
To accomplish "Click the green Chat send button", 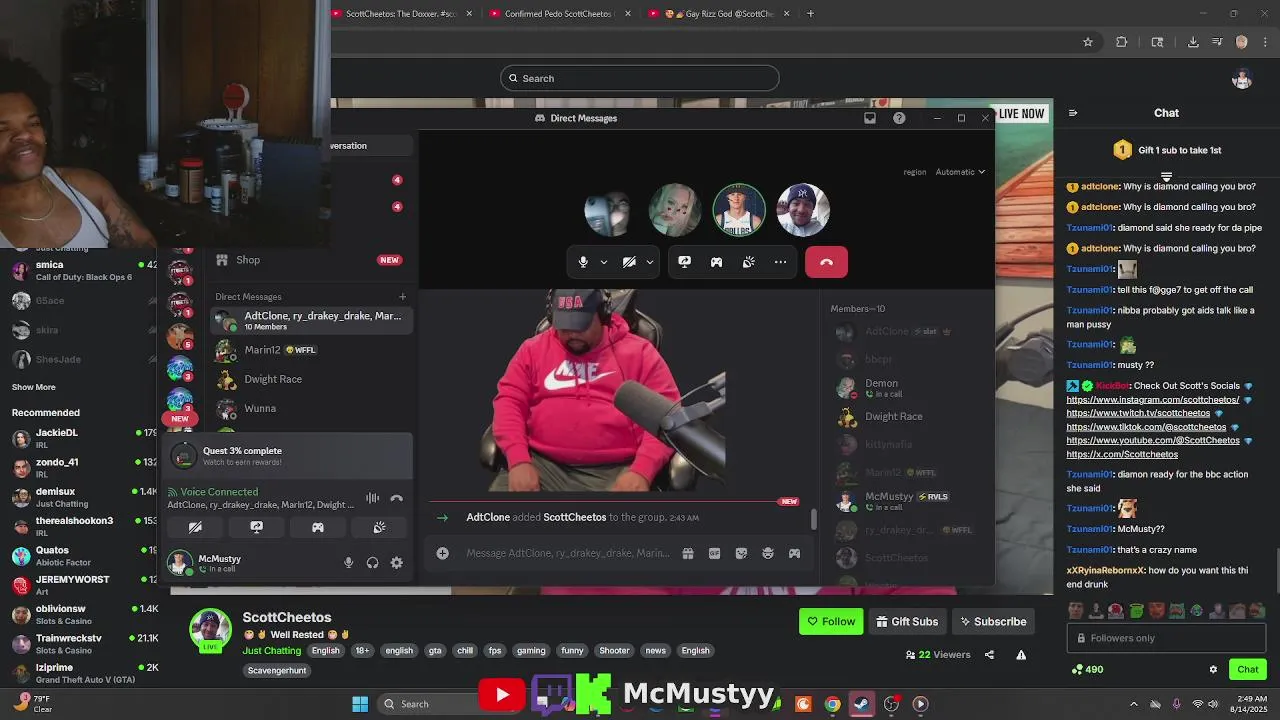I will click(1247, 669).
